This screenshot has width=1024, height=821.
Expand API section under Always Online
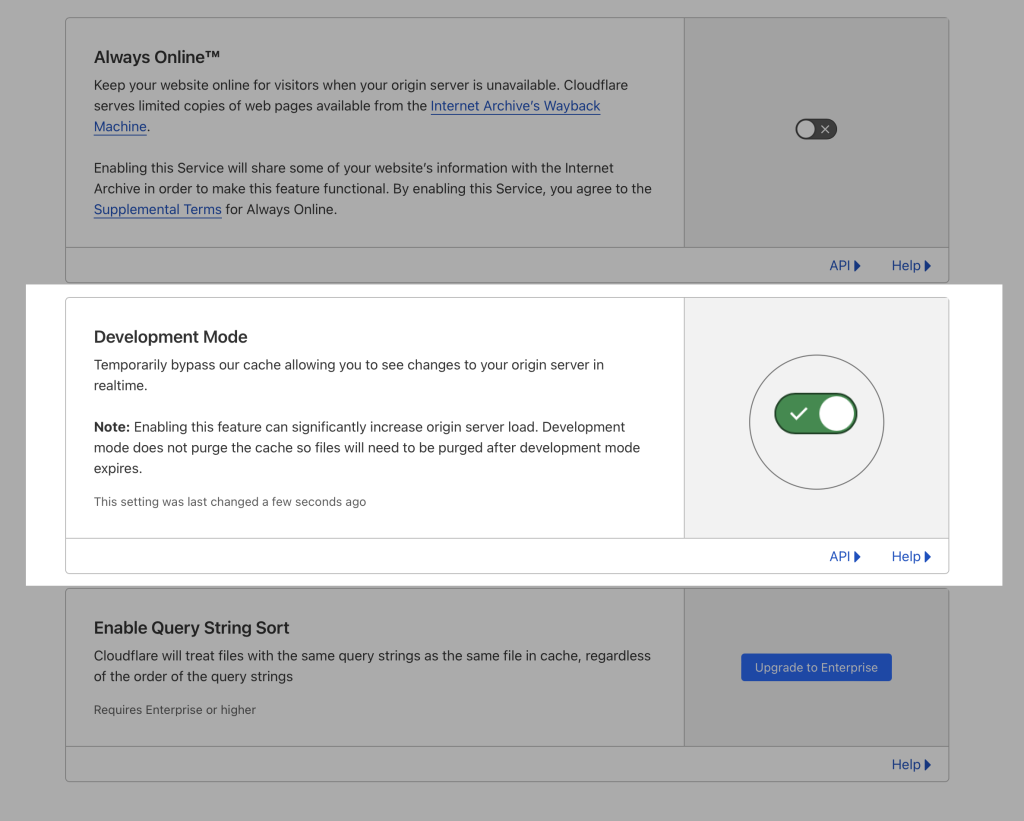coord(844,266)
